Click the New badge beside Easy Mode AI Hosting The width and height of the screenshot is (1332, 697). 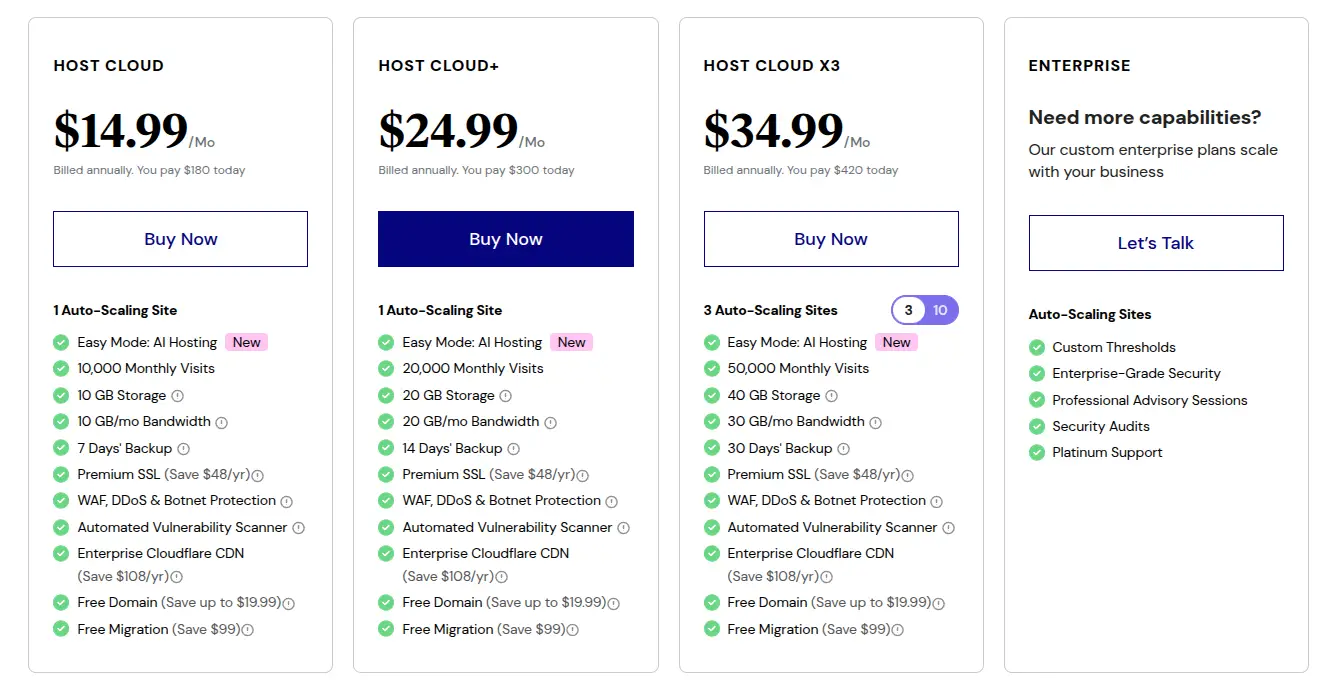point(246,342)
